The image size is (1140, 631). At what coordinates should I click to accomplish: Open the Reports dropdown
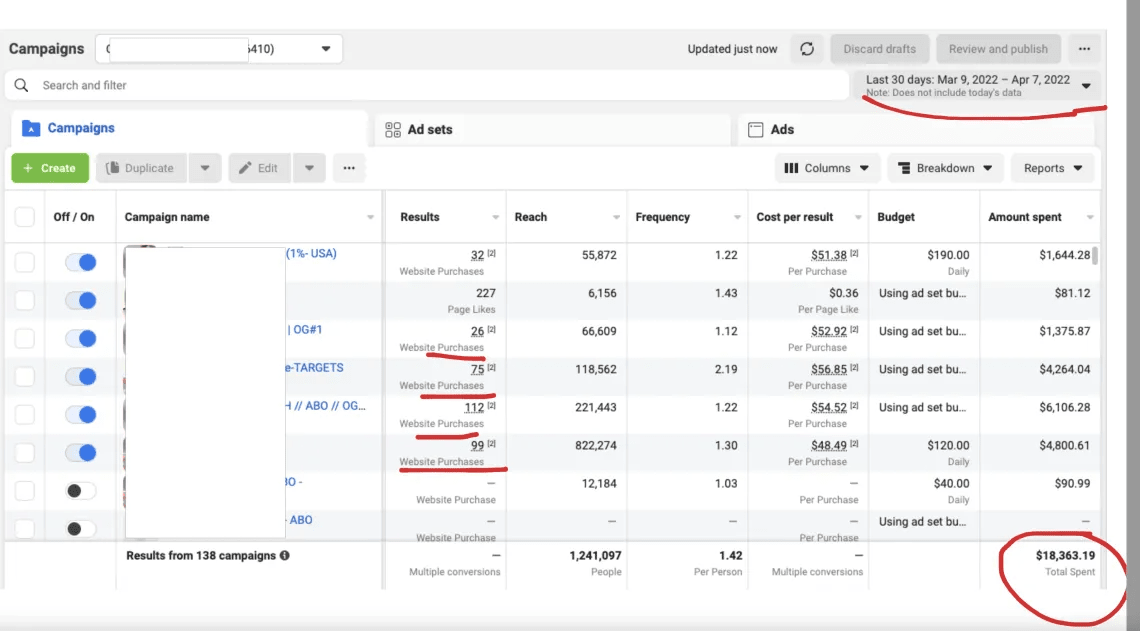coord(1053,168)
